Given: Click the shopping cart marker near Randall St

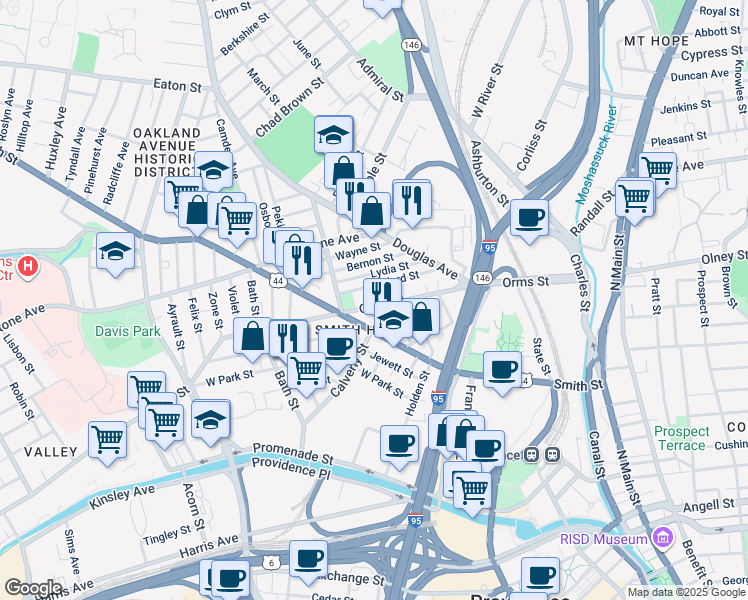Looking at the screenshot, I should (x=635, y=196).
